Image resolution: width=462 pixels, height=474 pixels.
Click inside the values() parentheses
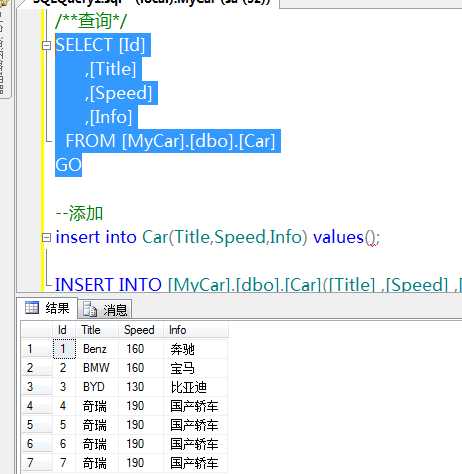371,238
